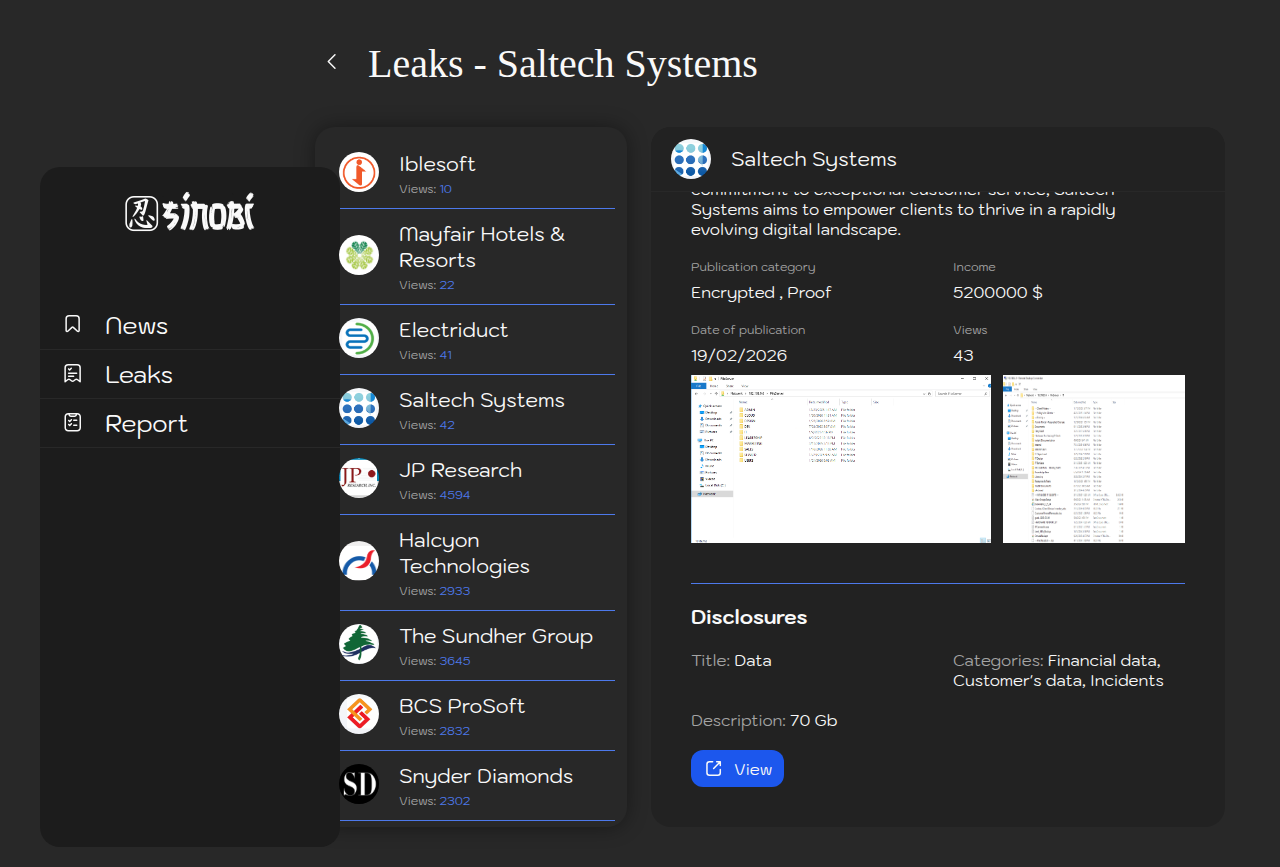
Task: Open the News section in the sidebar
Action: (136, 325)
